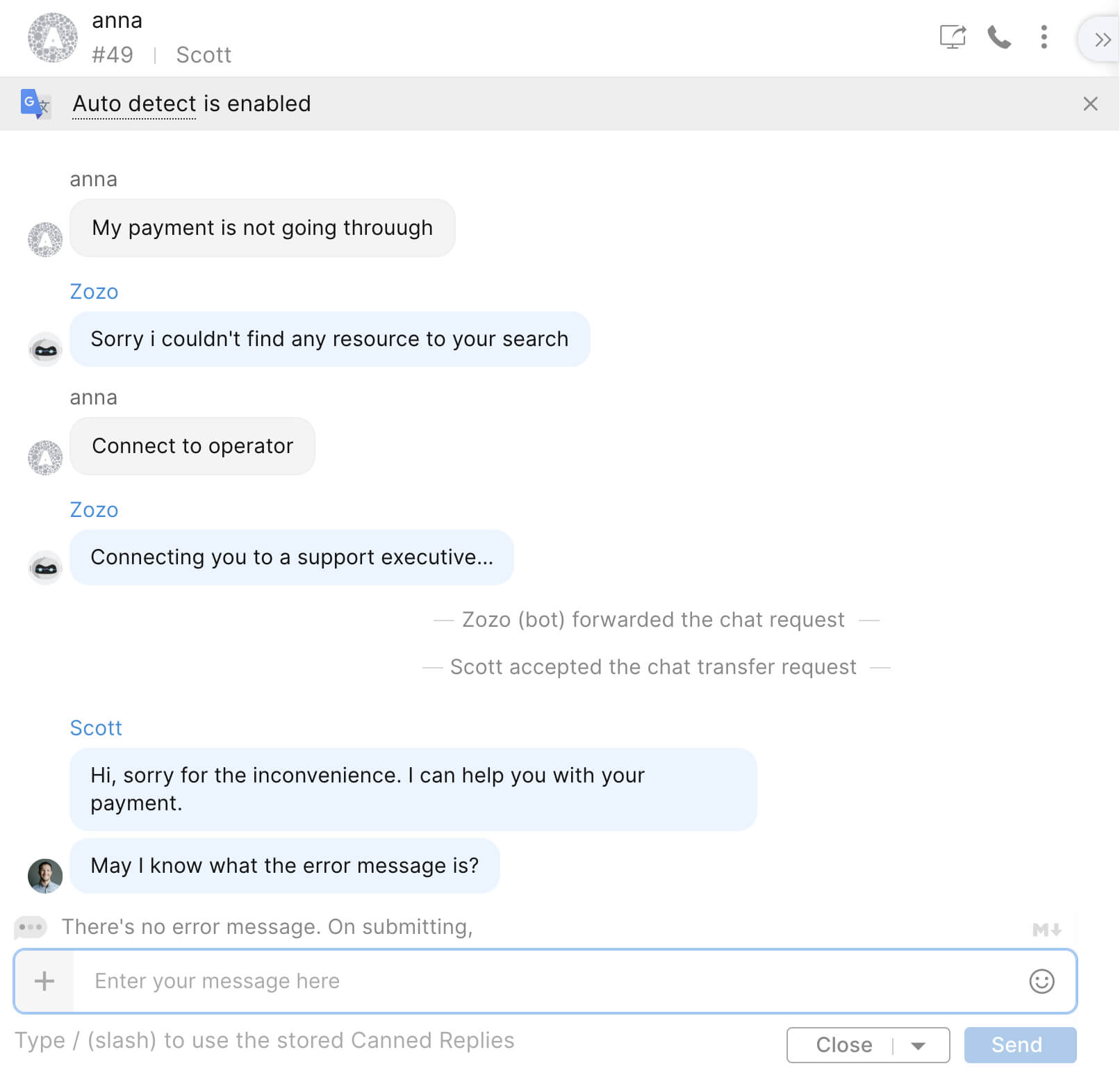Click the Scott sender name link
The height and width of the screenshot is (1091, 1120).
(96, 728)
